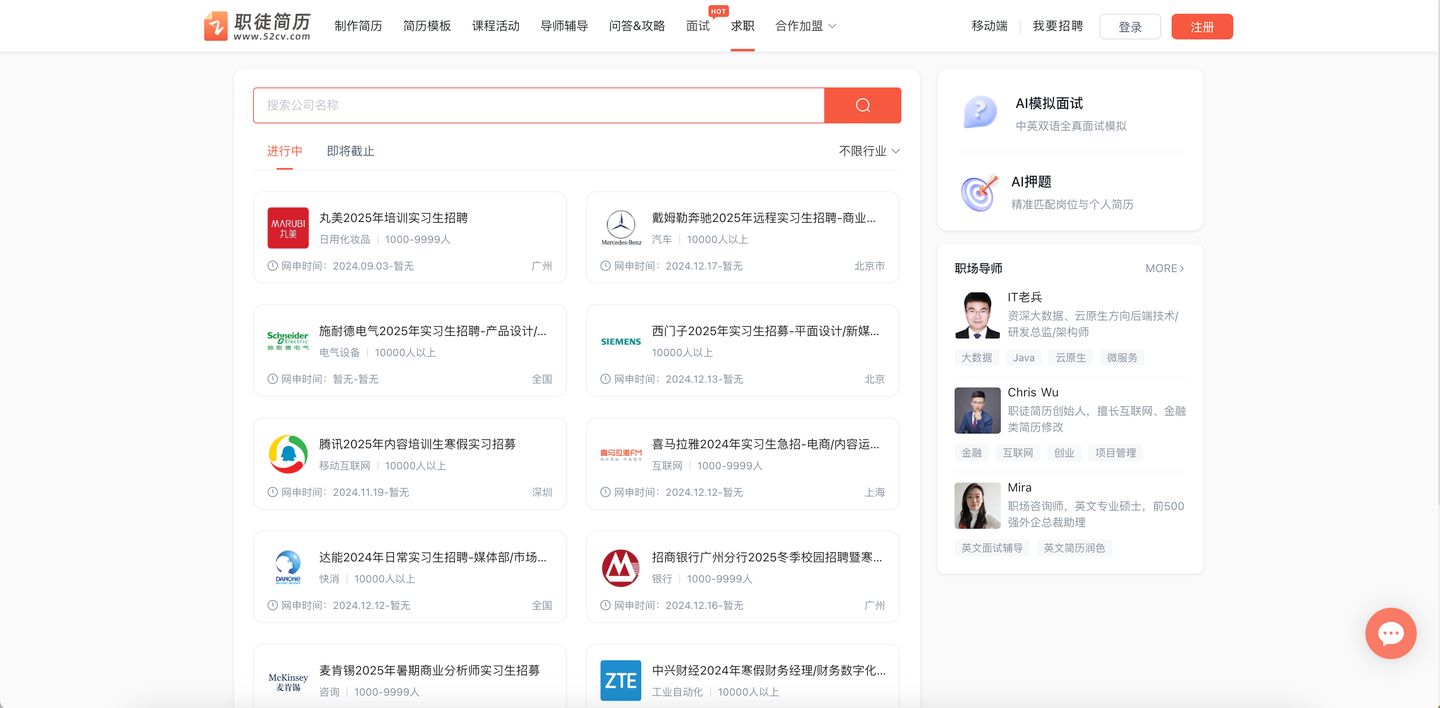Open 麦肯锡2025年暑期商业分析师实习生招募 listing
This screenshot has height=708, width=1440.
tap(429, 670)
